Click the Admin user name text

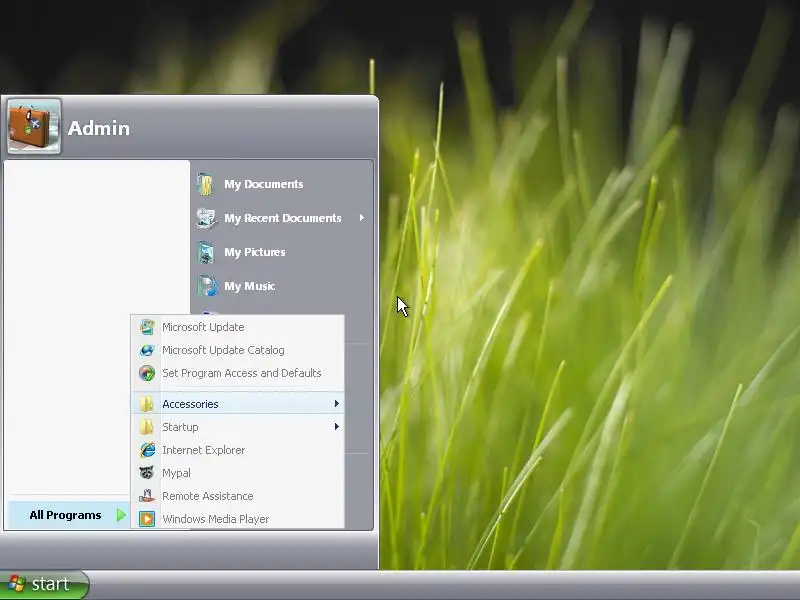[x=98, y=128]
